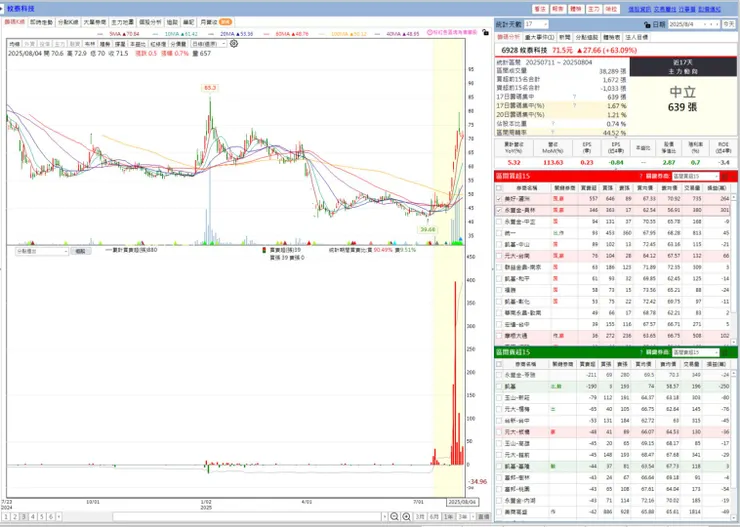Click the 個股資訊 link in top bar
The height and width of the screenshot is (527, 740).
click(x=639, y=9)
